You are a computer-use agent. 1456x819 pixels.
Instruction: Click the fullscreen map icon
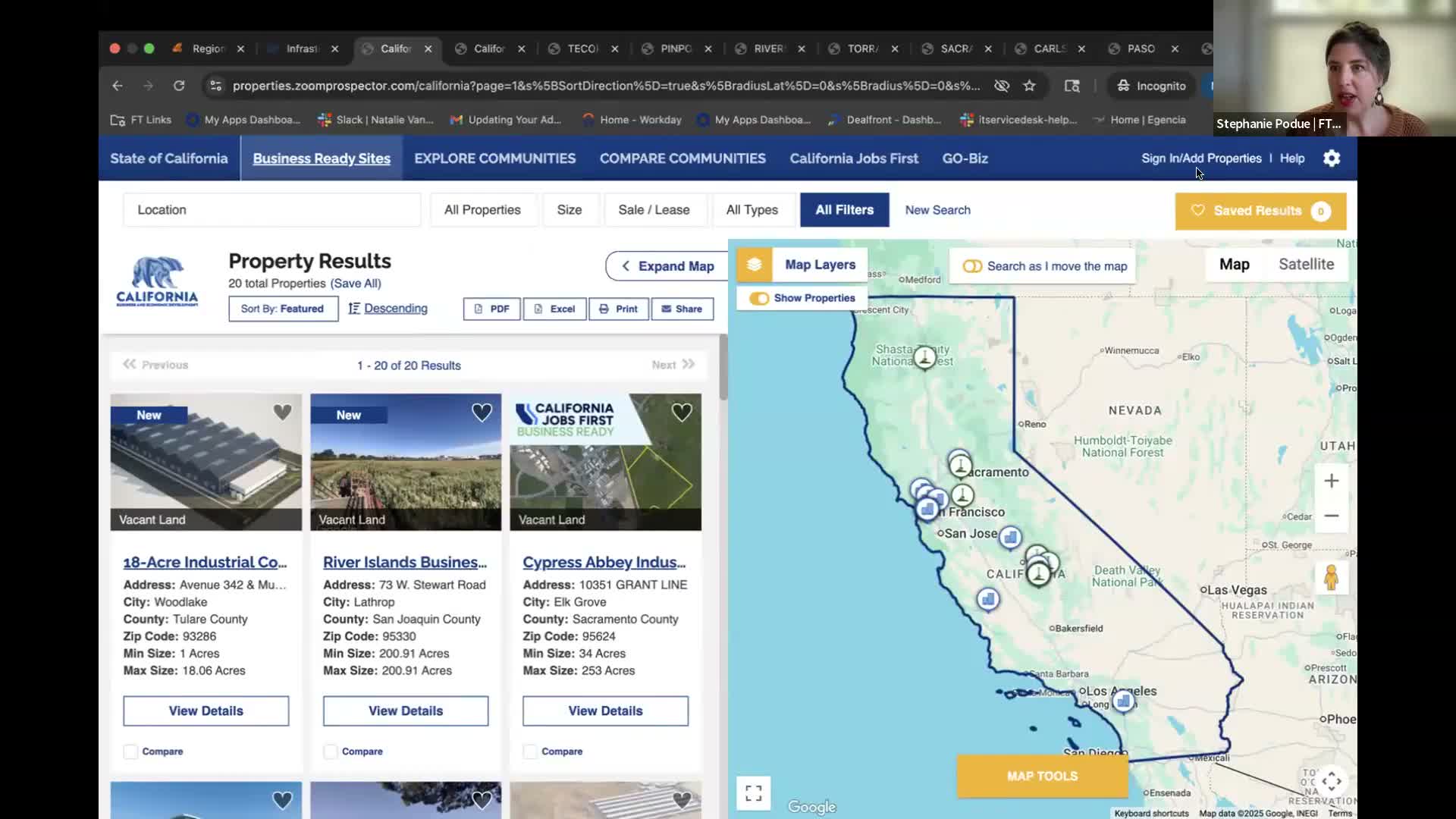pyautogui.click(x=753, y=792)
